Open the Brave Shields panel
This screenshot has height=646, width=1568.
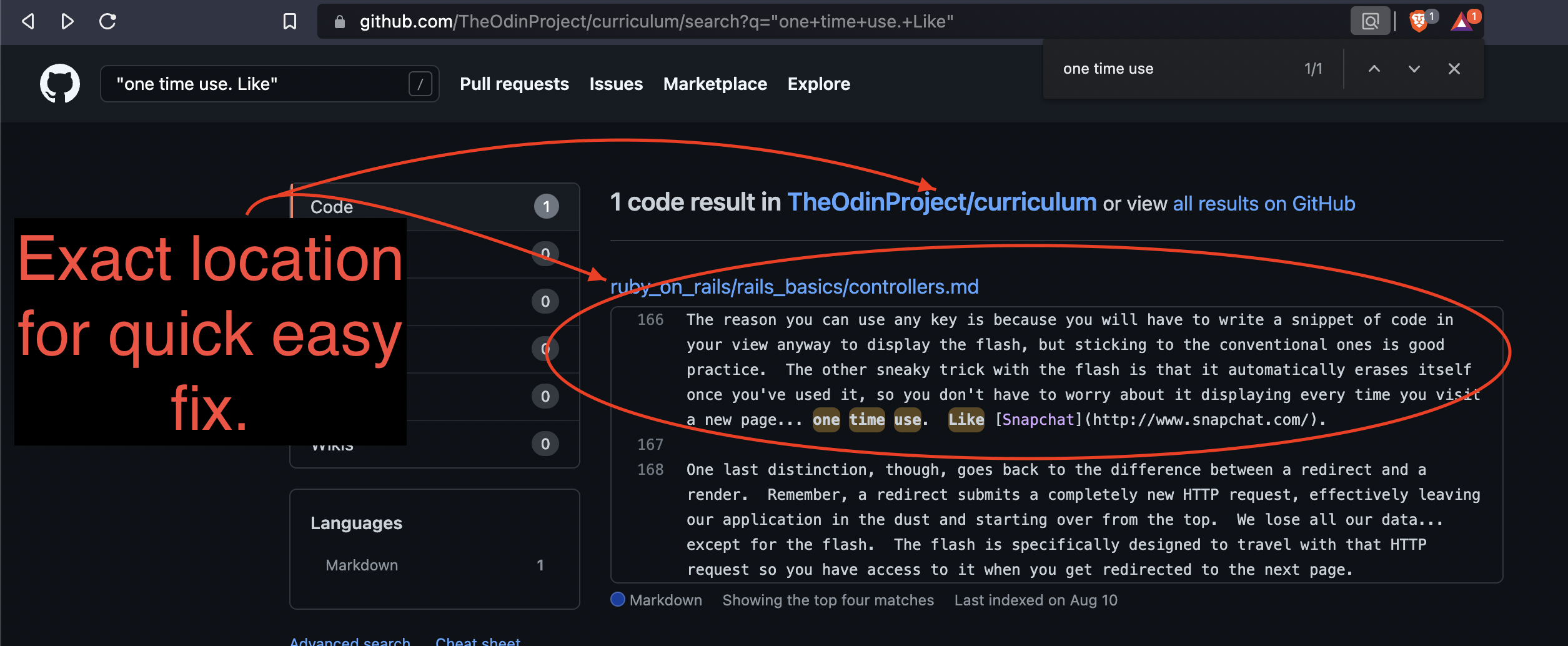click(1420, 21)
